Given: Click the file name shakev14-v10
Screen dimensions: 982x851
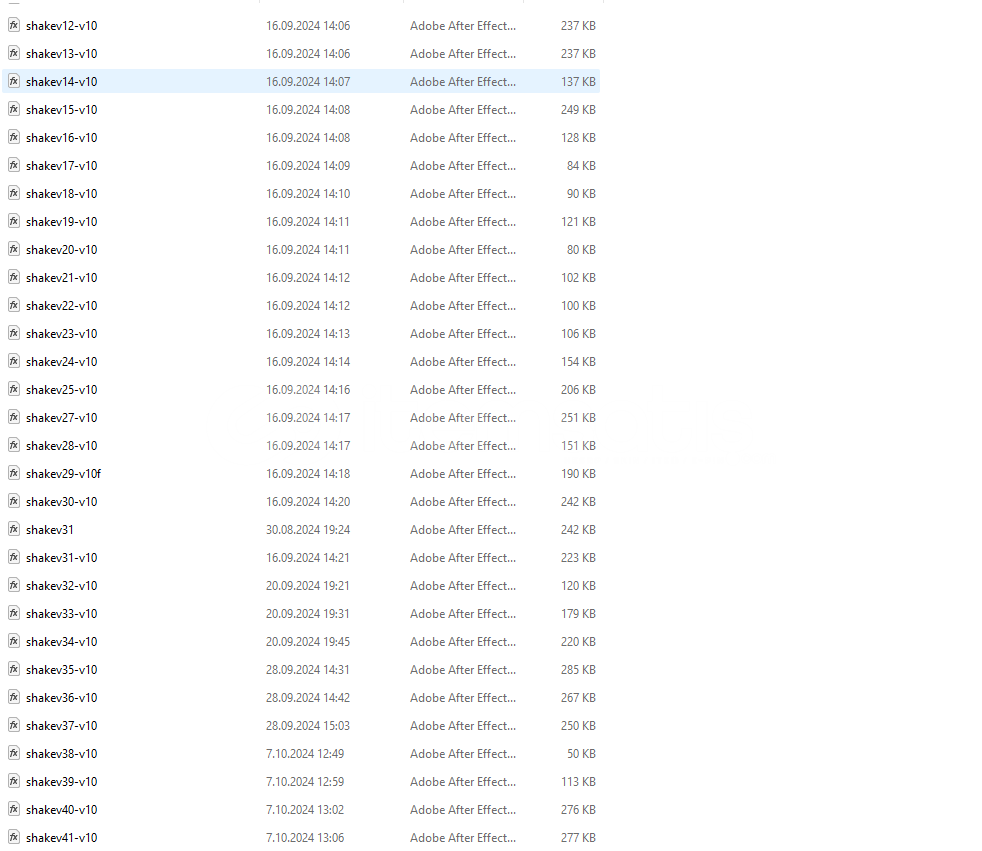Looking at the screenshot, I should pos(61,81).
